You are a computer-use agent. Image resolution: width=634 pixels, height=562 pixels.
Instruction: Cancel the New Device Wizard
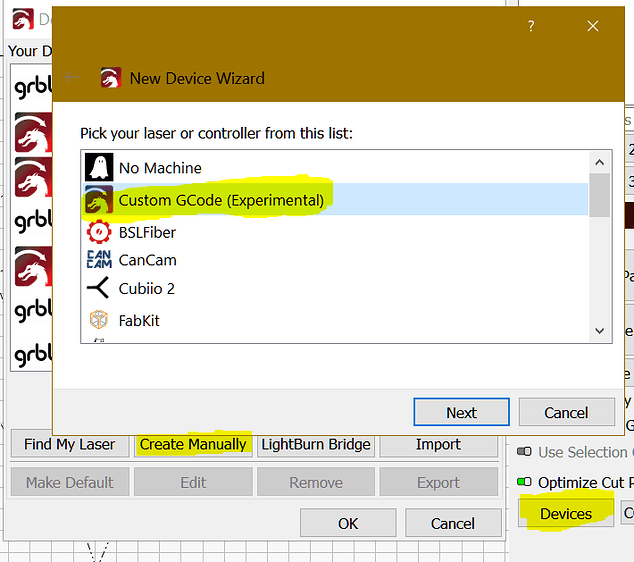point(566,412)
